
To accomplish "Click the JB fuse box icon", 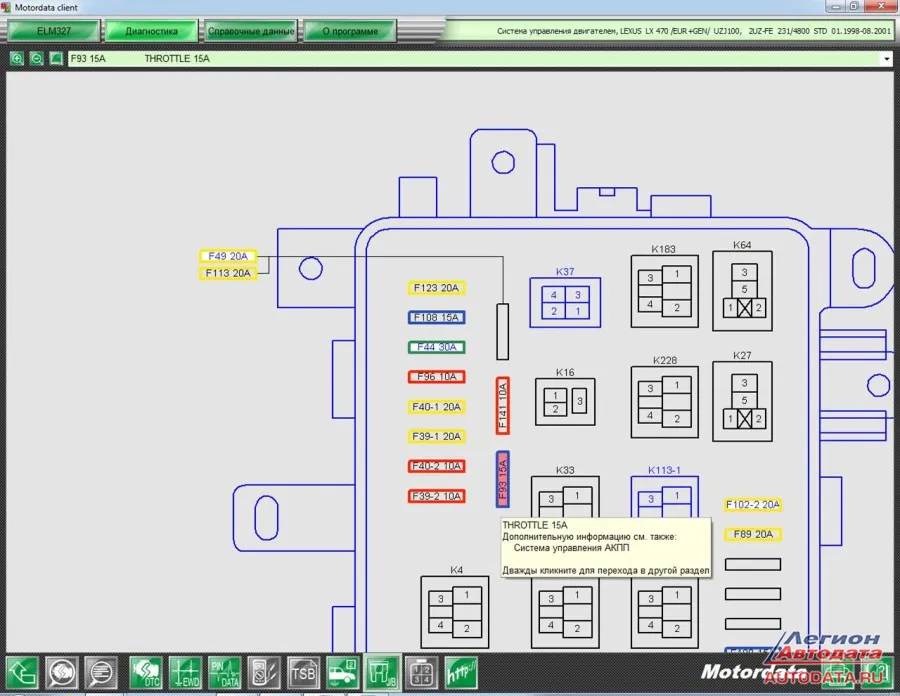I will 382,672.
